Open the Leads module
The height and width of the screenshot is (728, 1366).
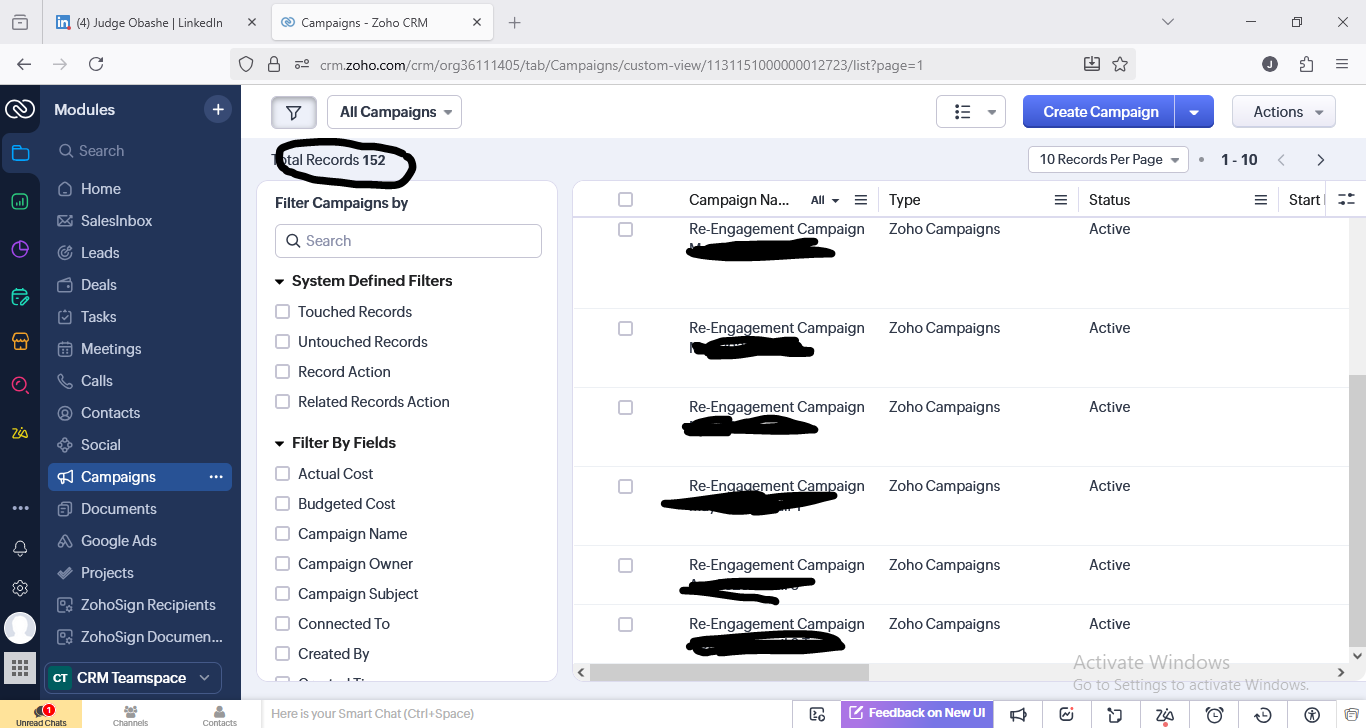[140, 253]
